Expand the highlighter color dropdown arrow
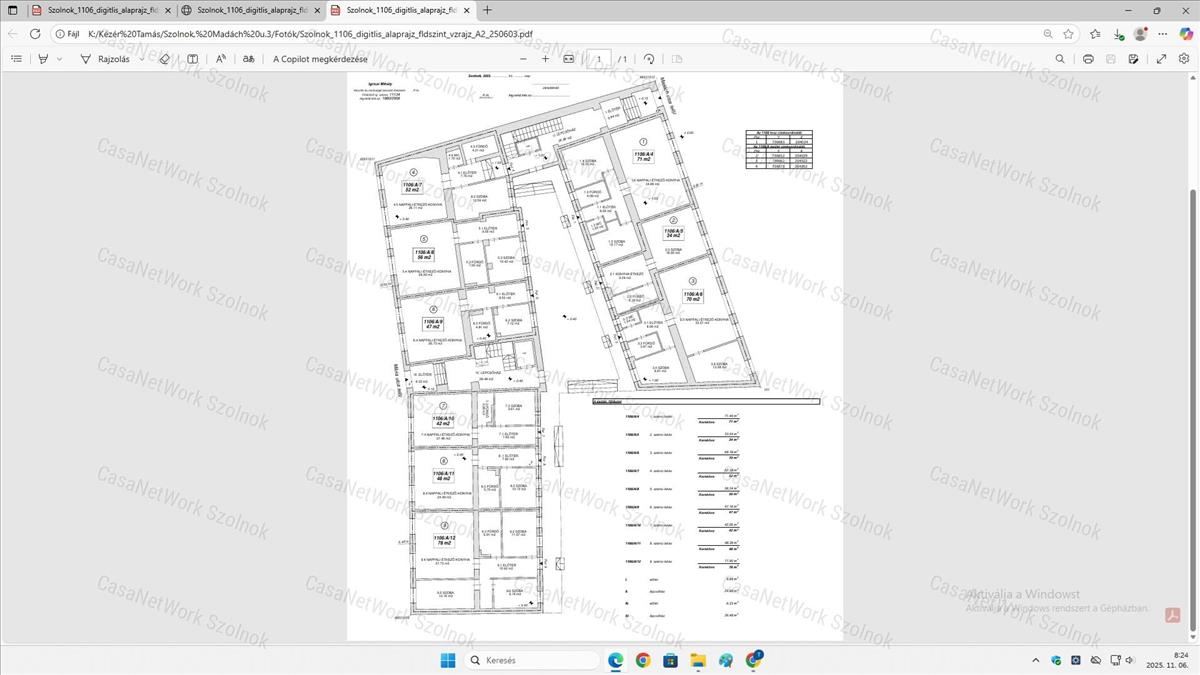Image resolution: width=1200 pixels, height=675 pixels. coord(59,59)
